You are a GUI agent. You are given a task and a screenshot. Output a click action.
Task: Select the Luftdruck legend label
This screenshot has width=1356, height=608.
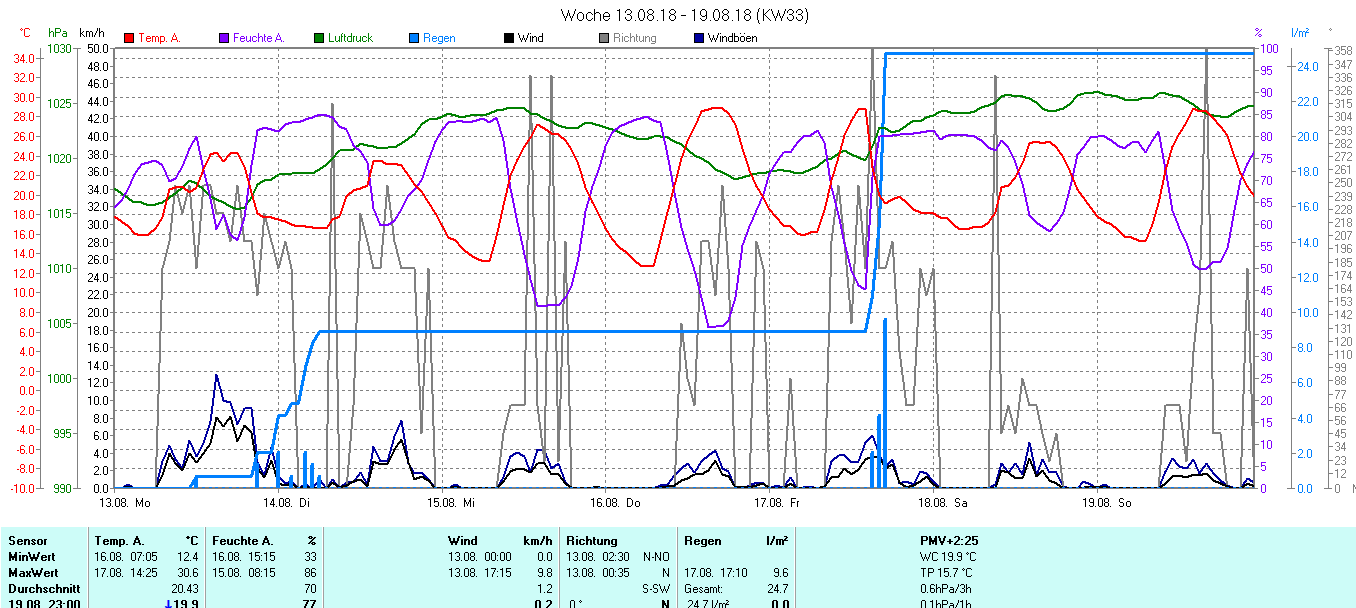click(350, 38)
